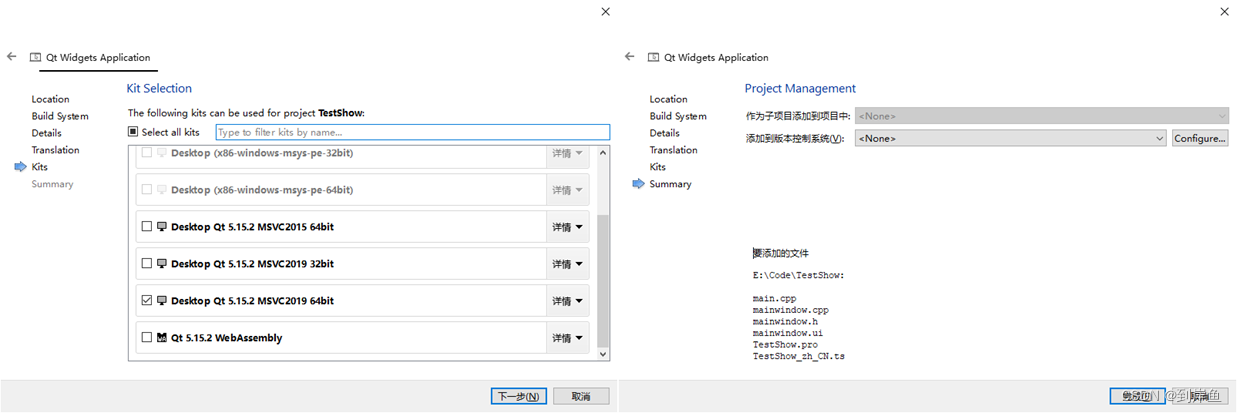Viewport: 1237px width, 413px height.
Task: Click the E:\Code\TestShow: path text
Action: pyautogui.click(x=799, y=275)
